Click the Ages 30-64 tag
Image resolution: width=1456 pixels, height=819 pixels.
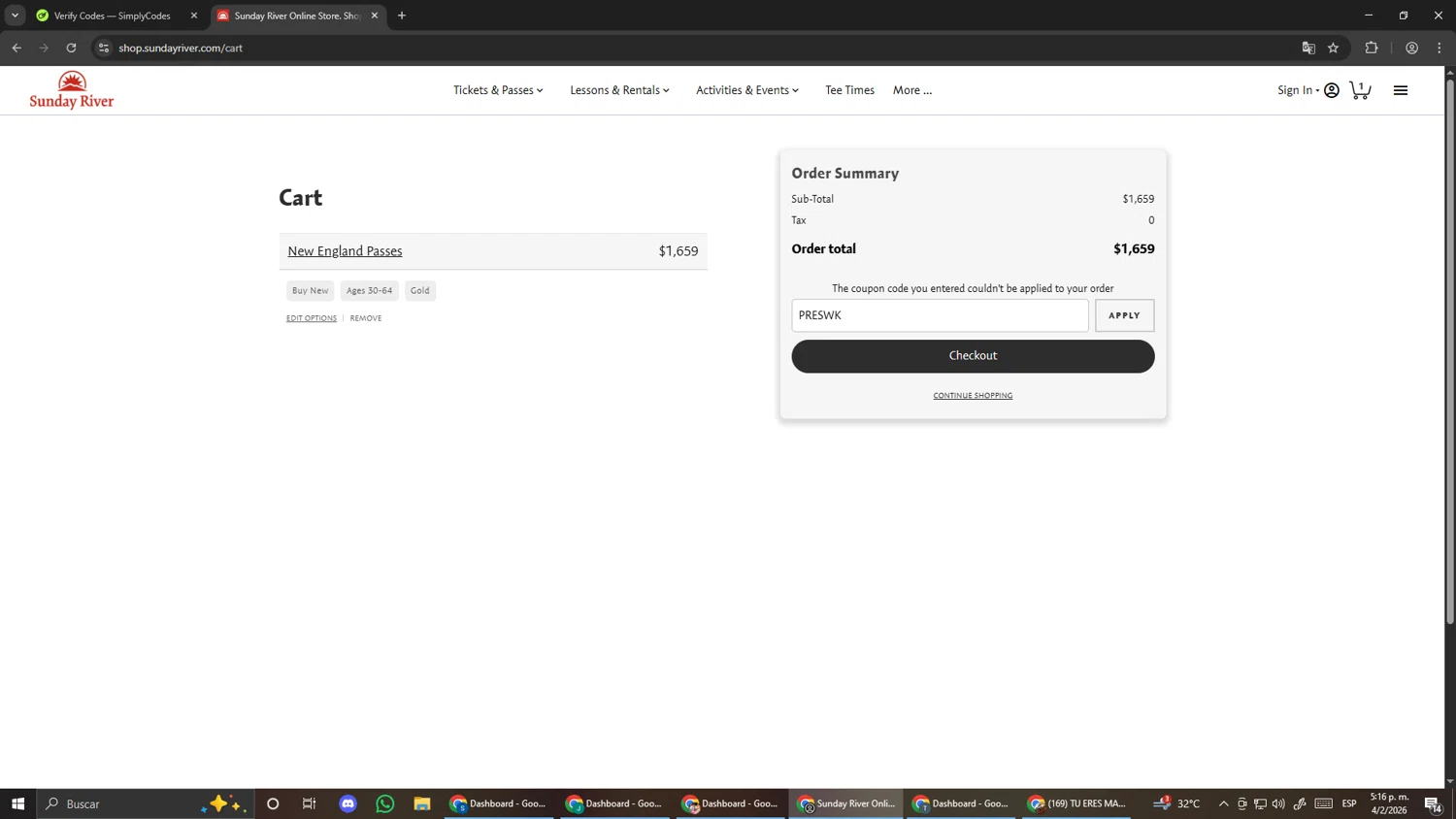369,290
